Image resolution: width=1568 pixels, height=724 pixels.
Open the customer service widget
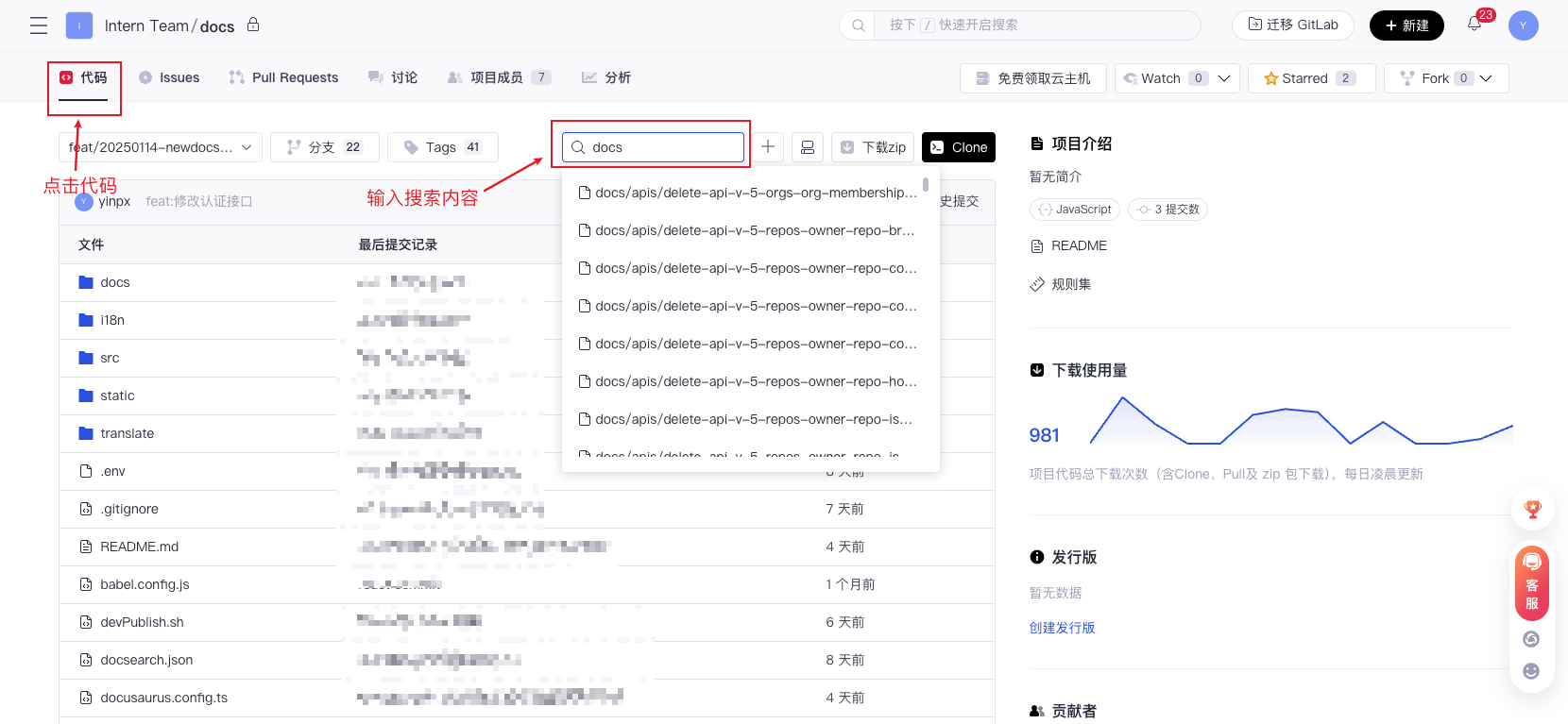[x=1531, y=583]
